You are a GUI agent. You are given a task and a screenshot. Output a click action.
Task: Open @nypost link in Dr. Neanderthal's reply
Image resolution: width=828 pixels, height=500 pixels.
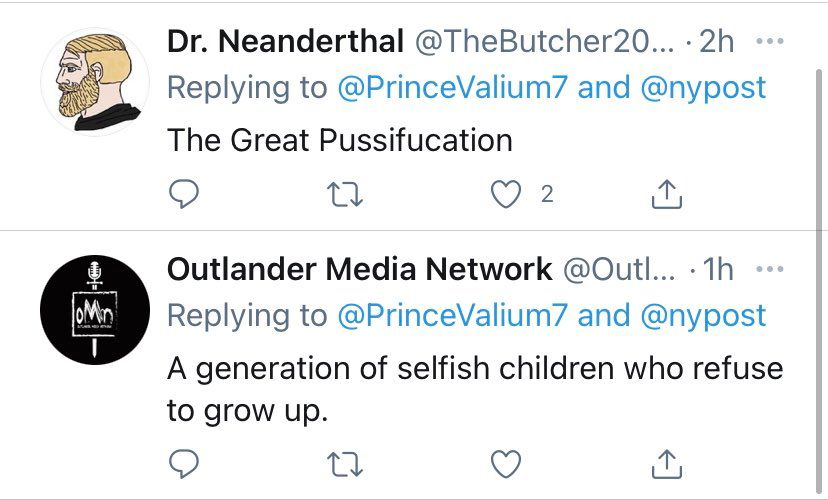tap(703, 88)
